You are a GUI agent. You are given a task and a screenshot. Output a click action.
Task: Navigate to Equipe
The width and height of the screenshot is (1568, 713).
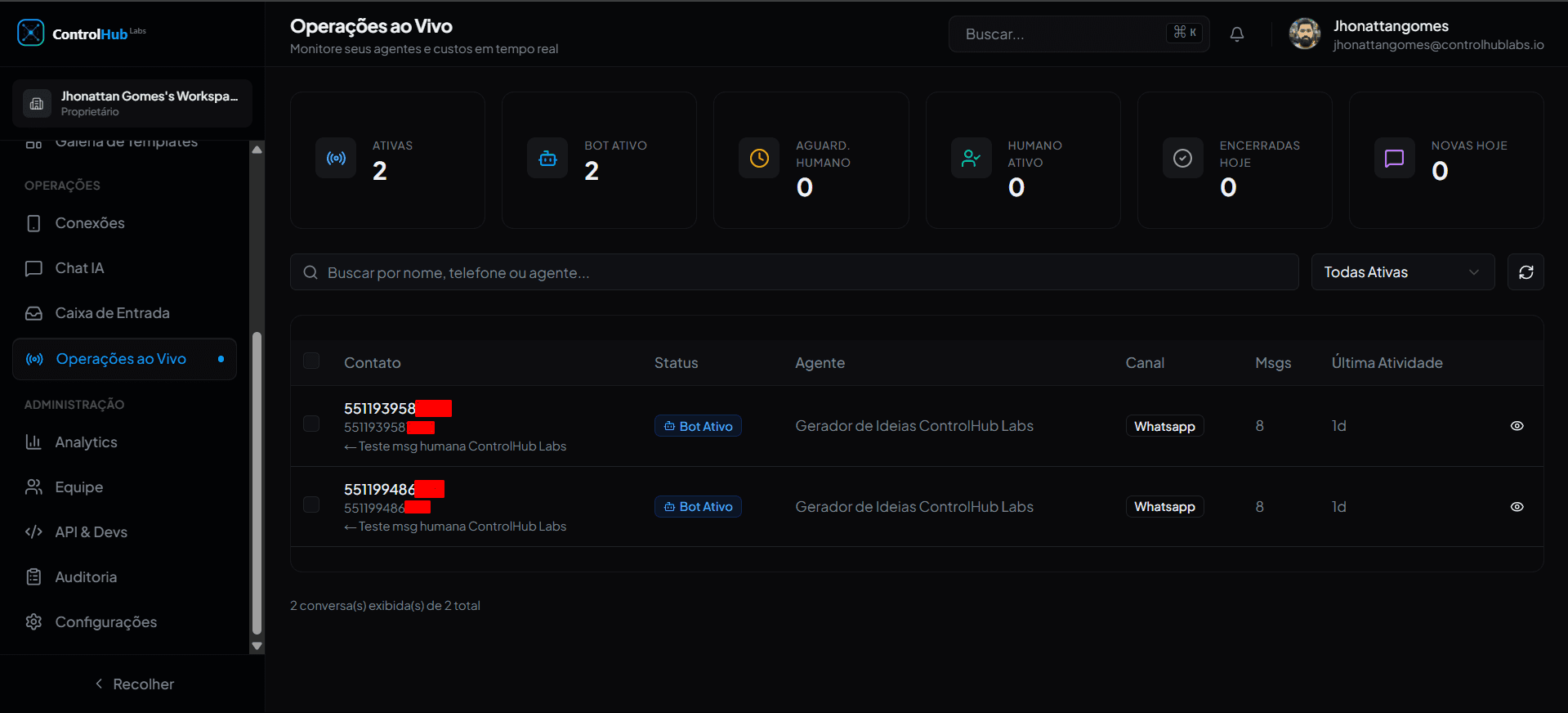click(124, 487)
